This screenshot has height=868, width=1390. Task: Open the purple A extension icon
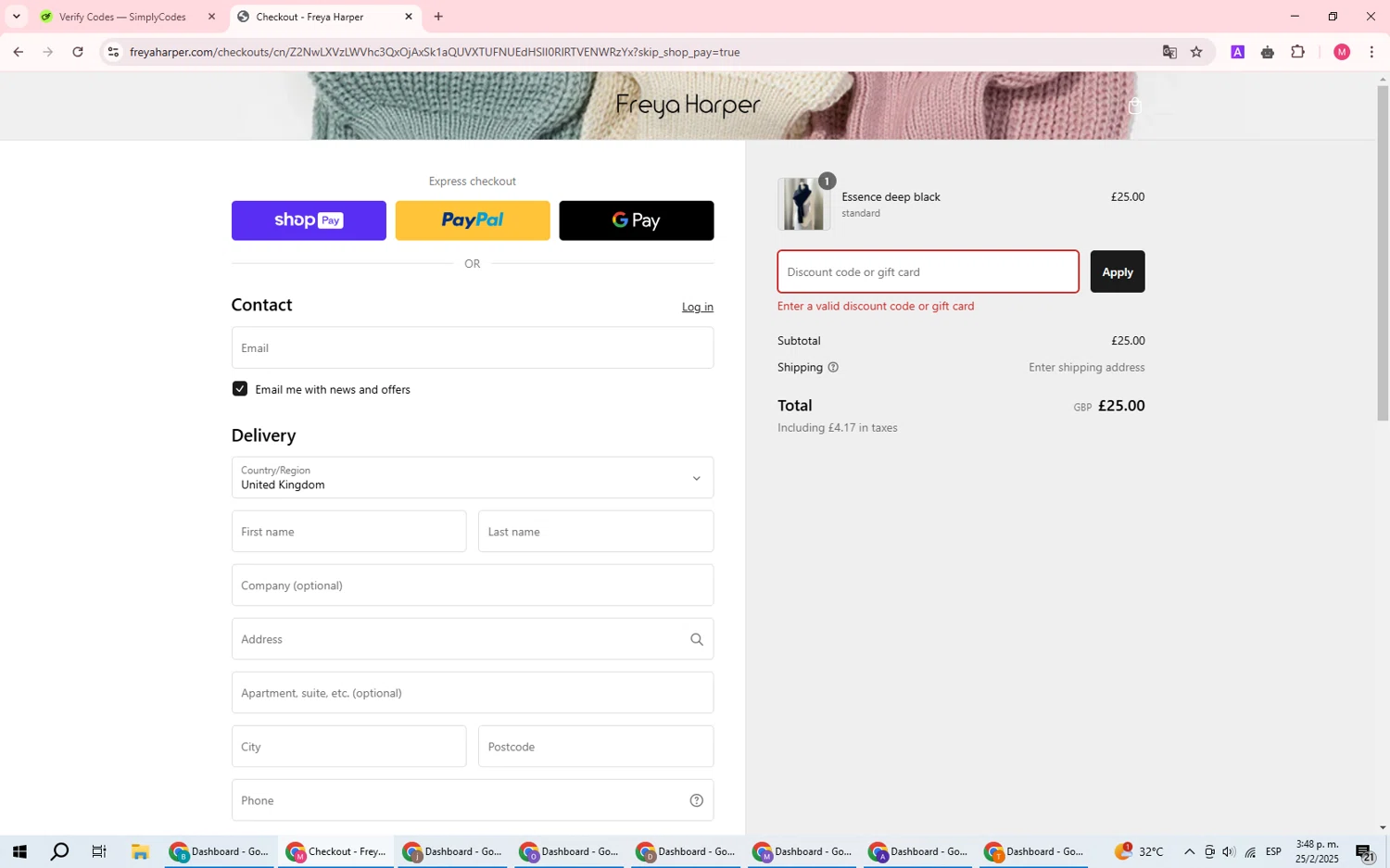coord(1237,52)
